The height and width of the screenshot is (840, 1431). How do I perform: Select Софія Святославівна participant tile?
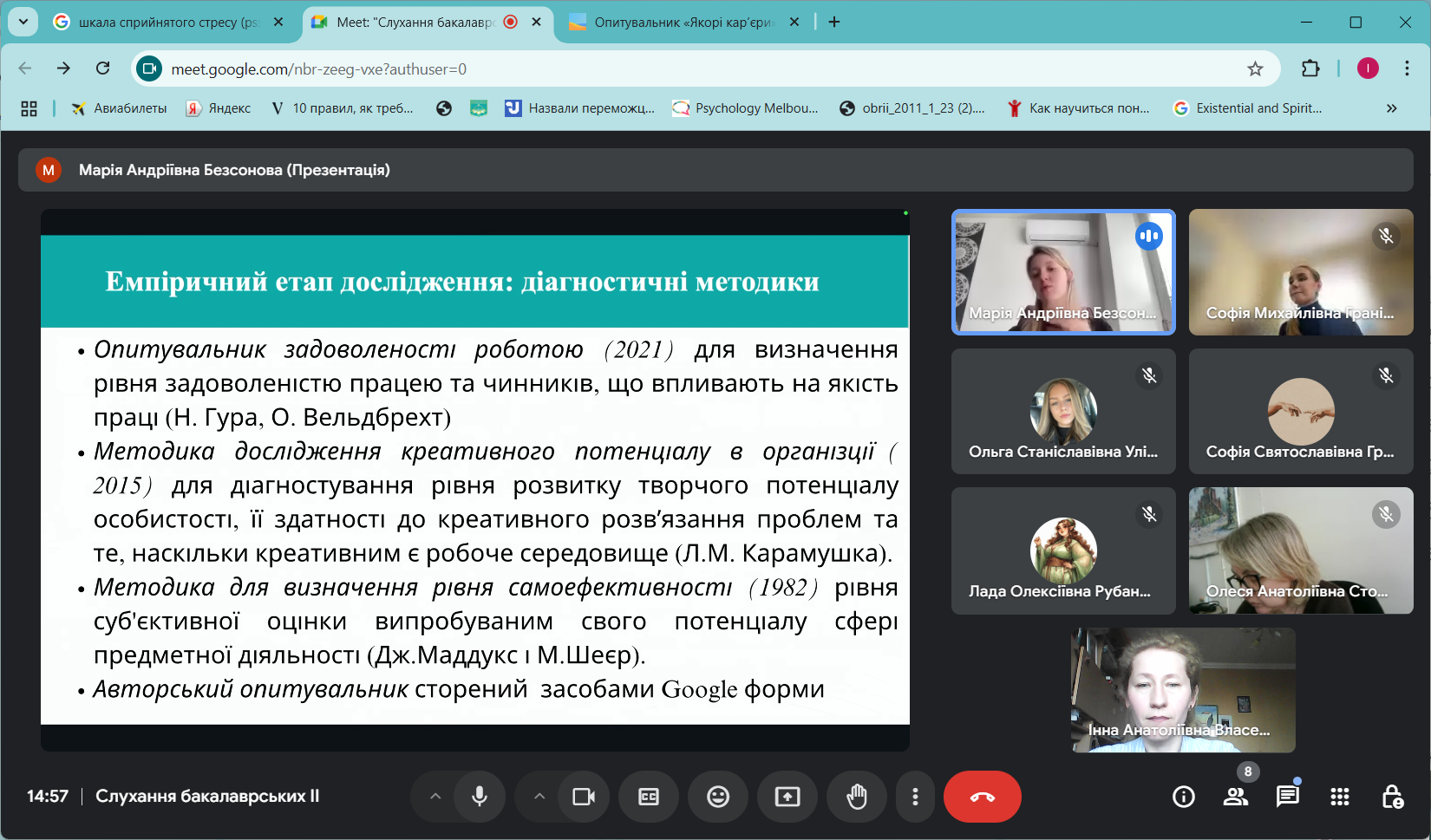(x=1301, y=411)
